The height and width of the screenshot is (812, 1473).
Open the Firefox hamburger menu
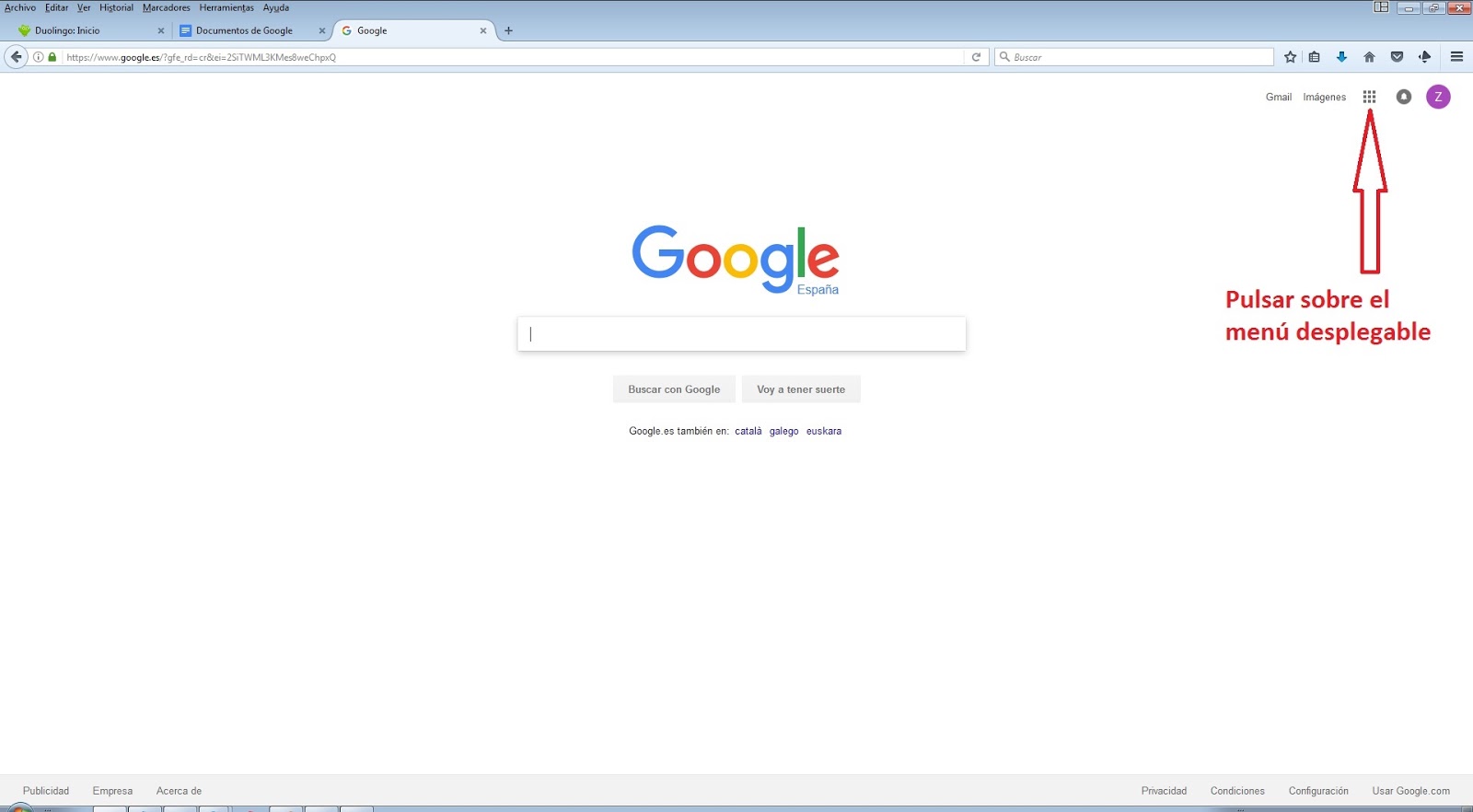click(x=1456, y=57)
